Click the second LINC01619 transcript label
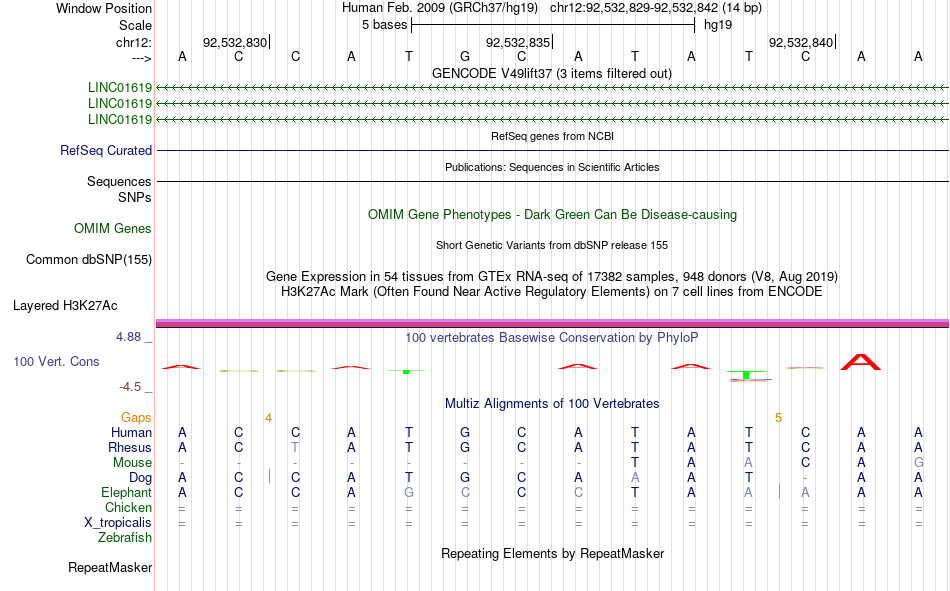The image size is (950, 591). point(120,104)
